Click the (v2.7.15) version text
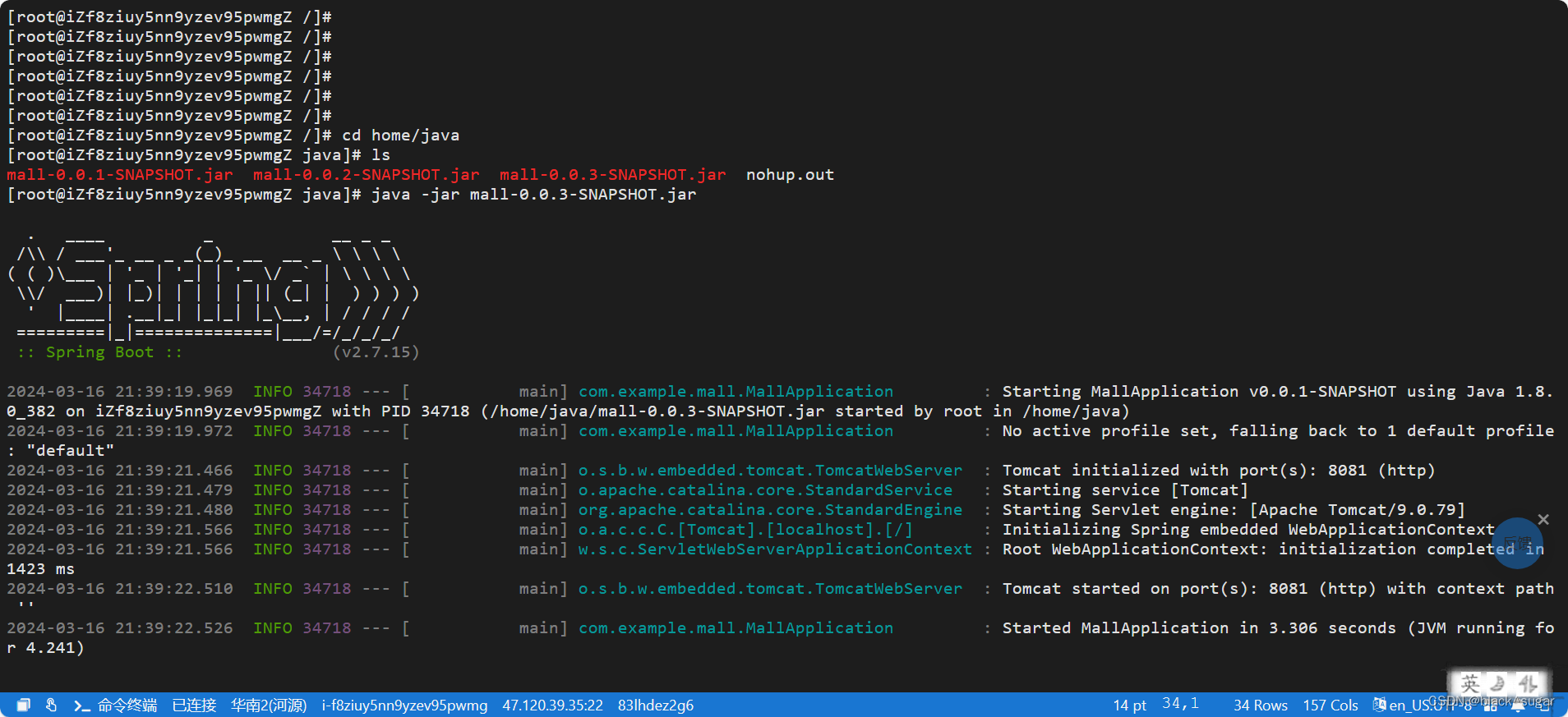The height and width of the screenshot is (717, 1568). 376,352
